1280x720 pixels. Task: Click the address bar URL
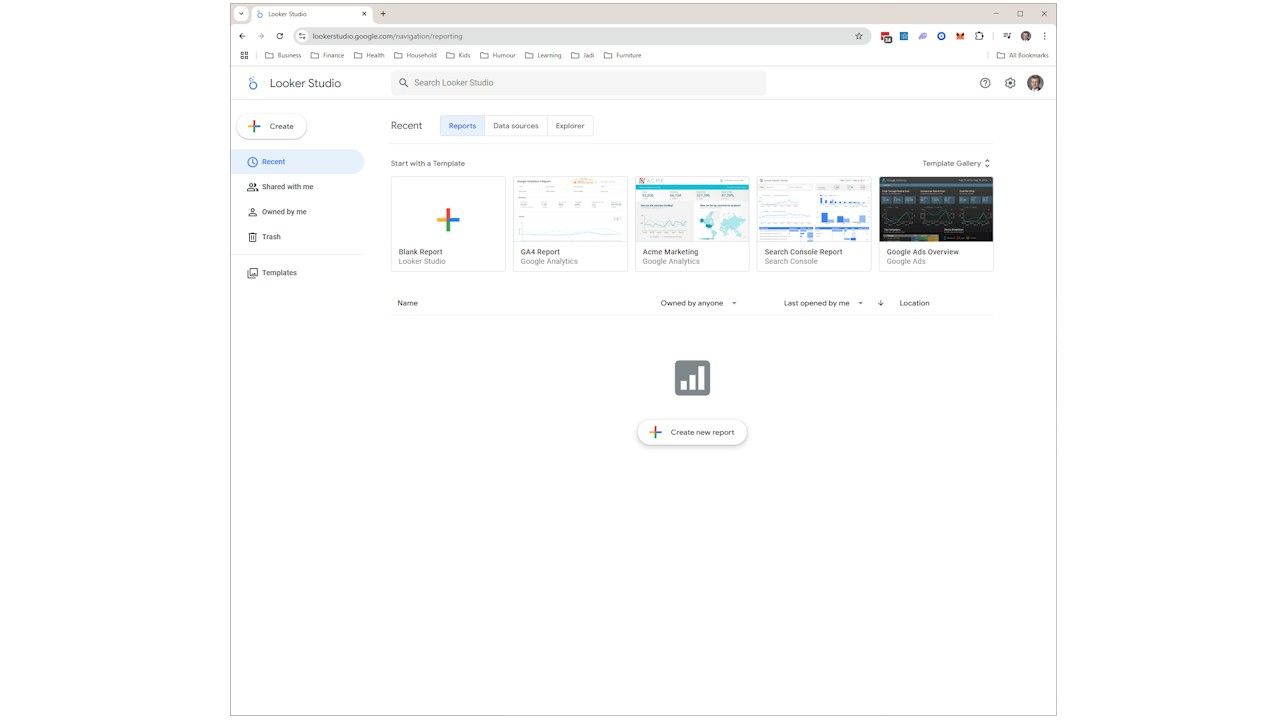[388, 36]
